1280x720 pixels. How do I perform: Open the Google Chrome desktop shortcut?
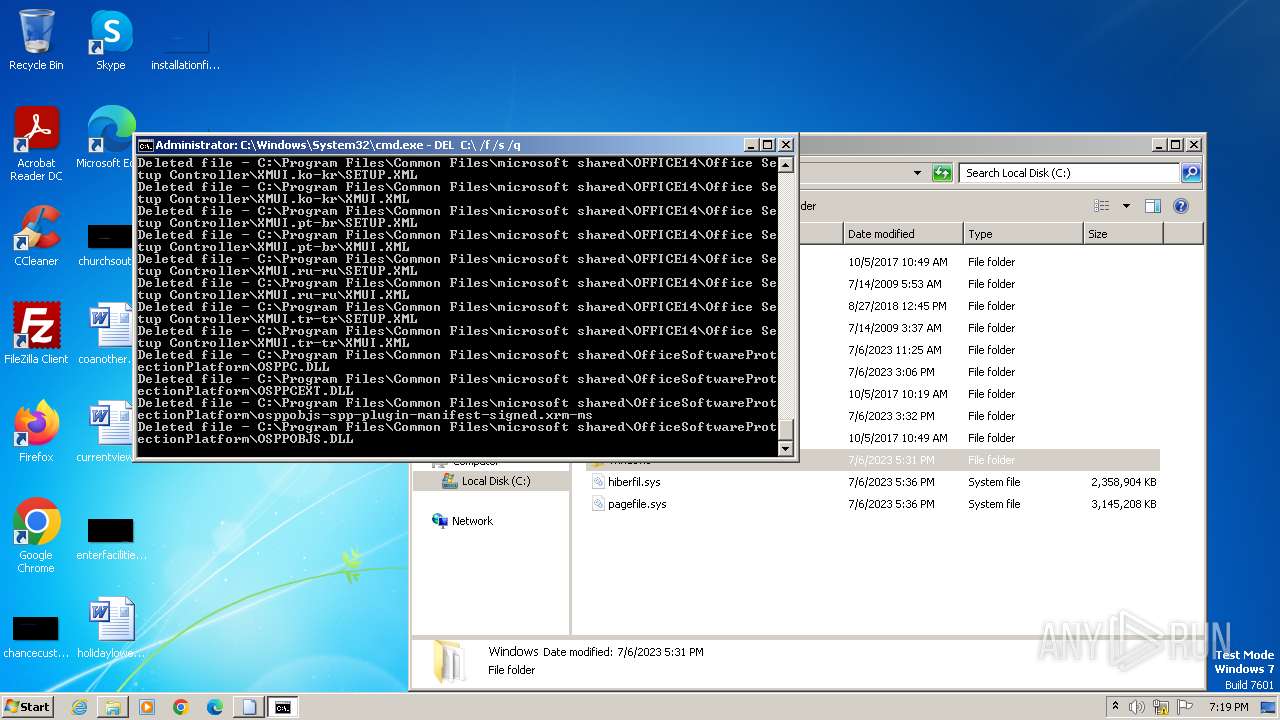point(36,535)
